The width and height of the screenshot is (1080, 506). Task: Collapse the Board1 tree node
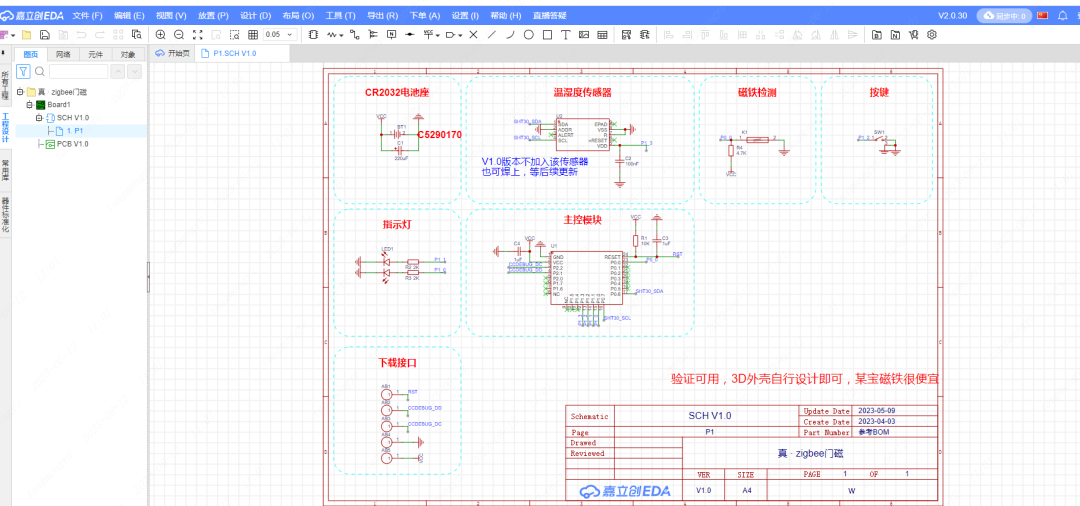pos(30,105)
